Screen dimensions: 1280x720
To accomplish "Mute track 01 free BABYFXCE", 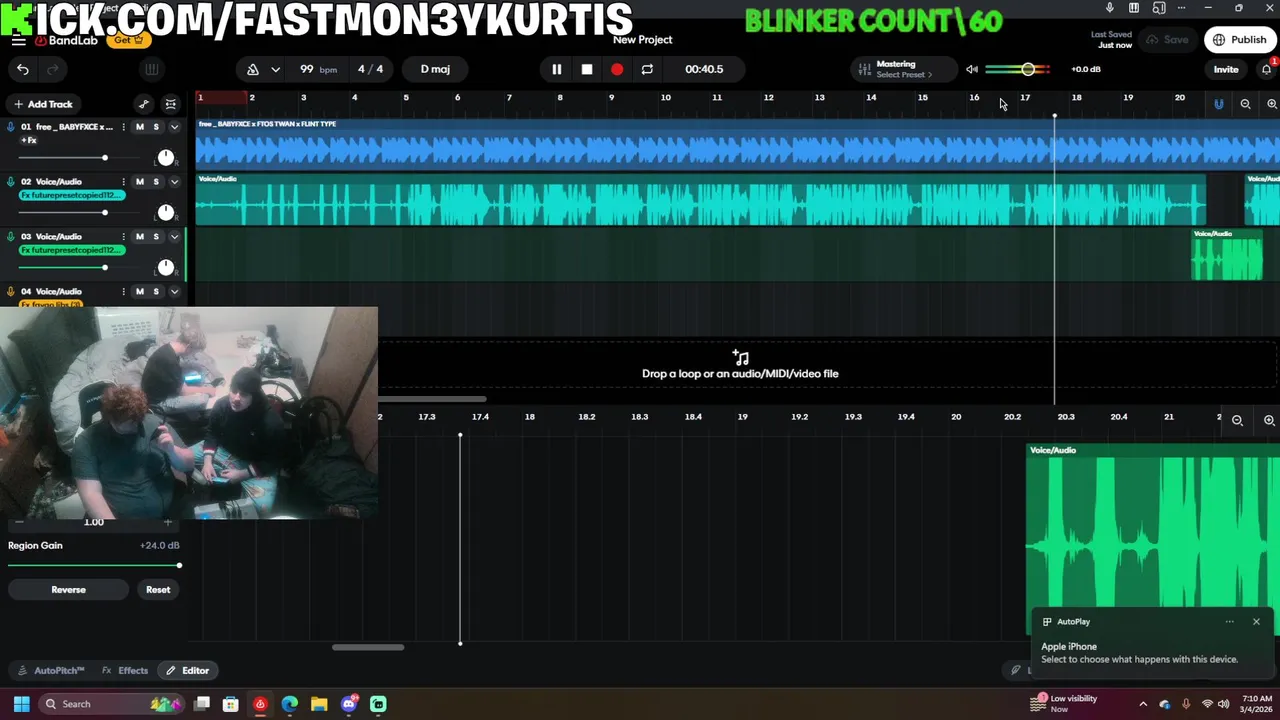I will coord(139,127).
